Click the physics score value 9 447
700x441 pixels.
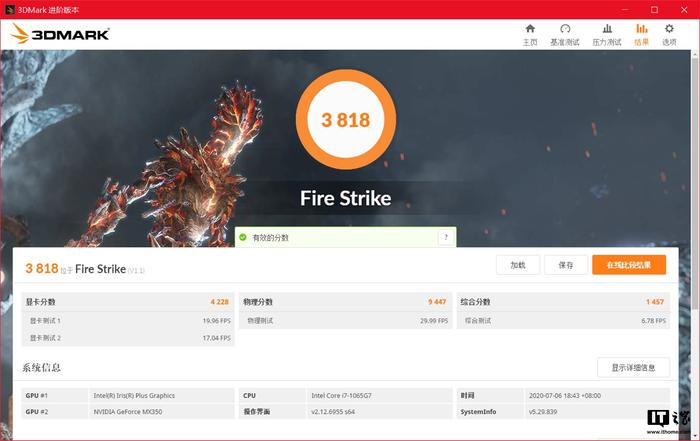(437, 302)
